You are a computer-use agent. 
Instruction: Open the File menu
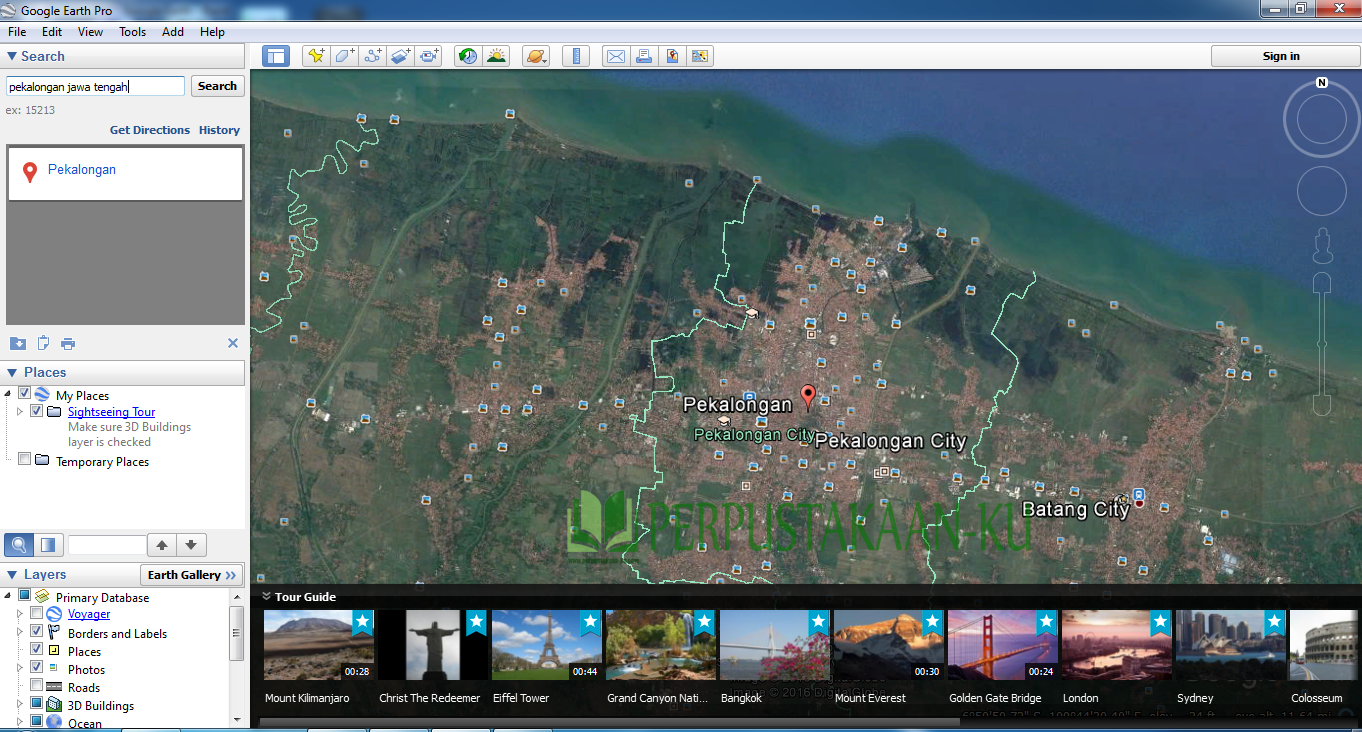[x=17, y=32]
